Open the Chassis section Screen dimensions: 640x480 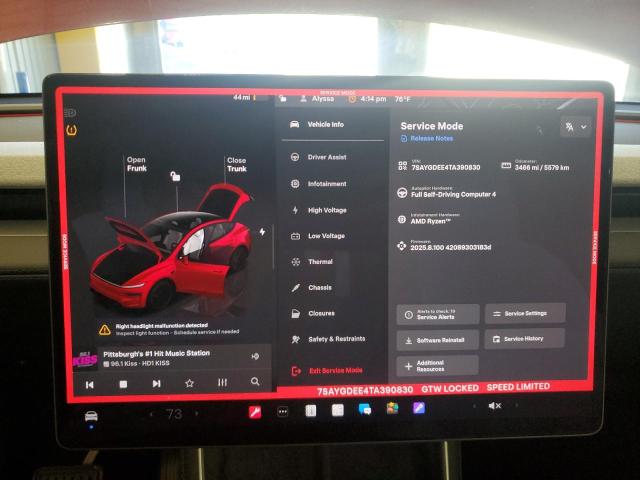[x=311, y=287]
